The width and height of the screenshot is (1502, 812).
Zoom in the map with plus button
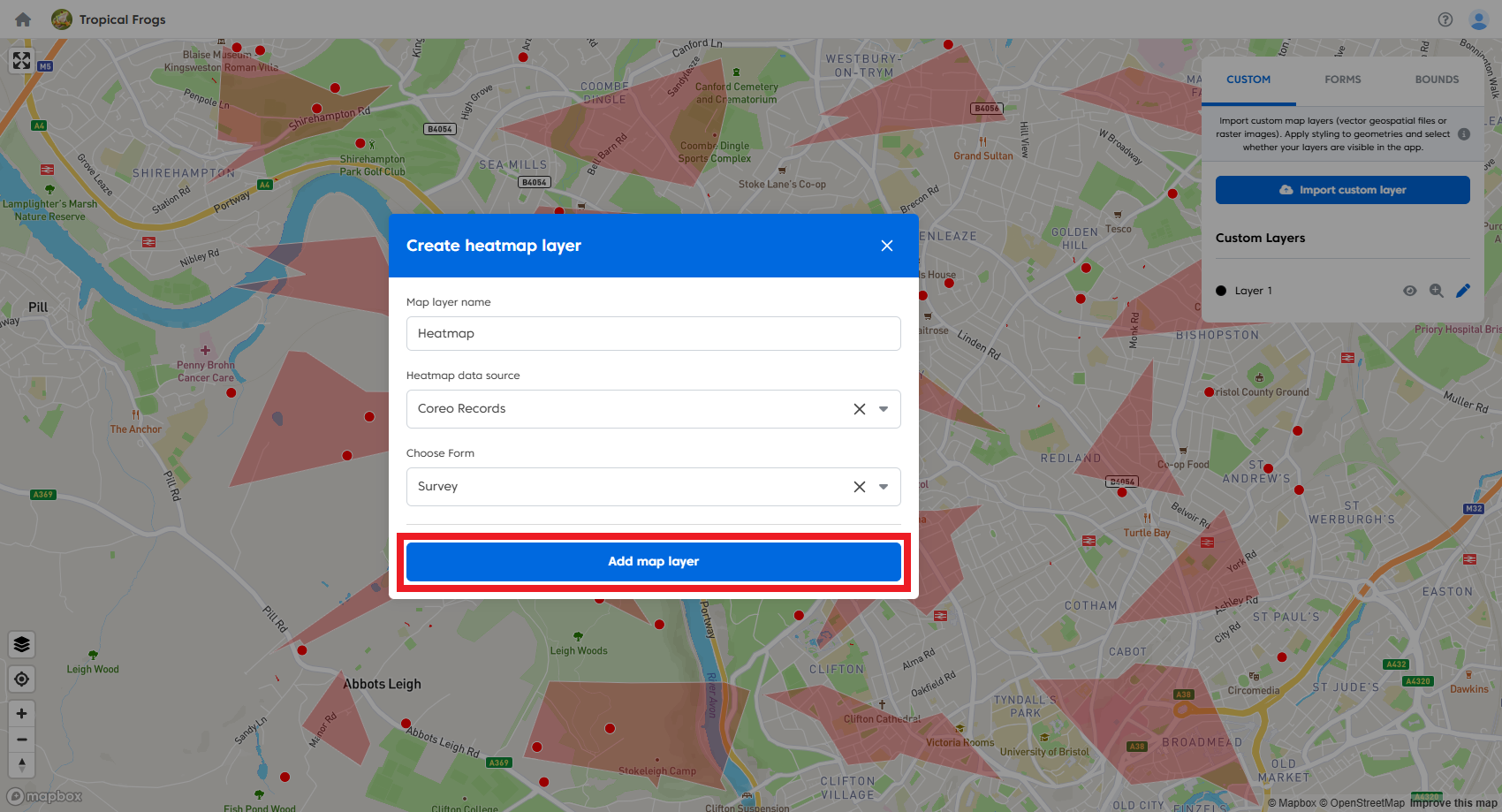pos(22,713)
